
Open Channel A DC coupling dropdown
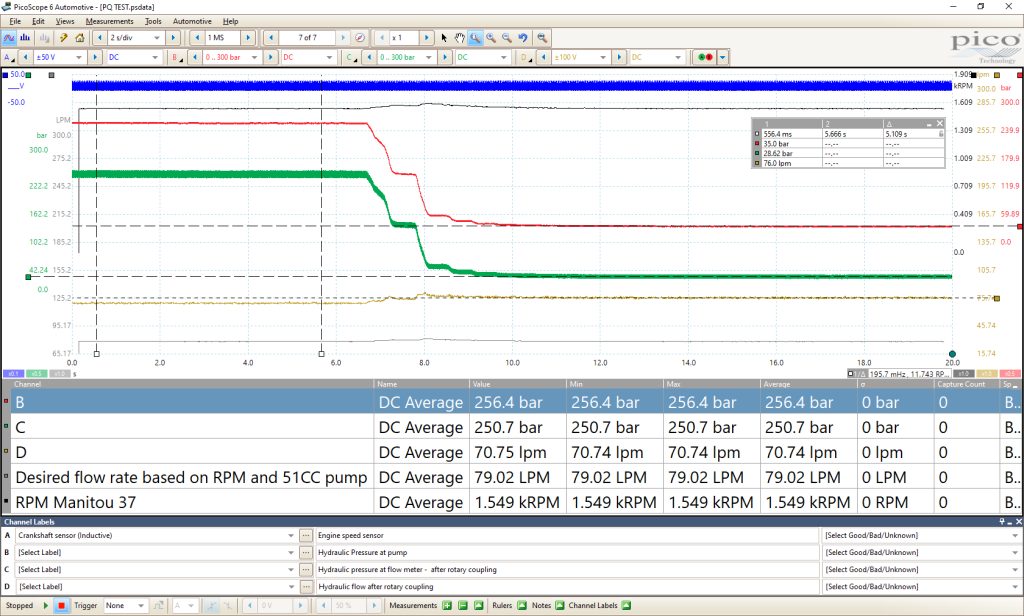coord(155,57)
